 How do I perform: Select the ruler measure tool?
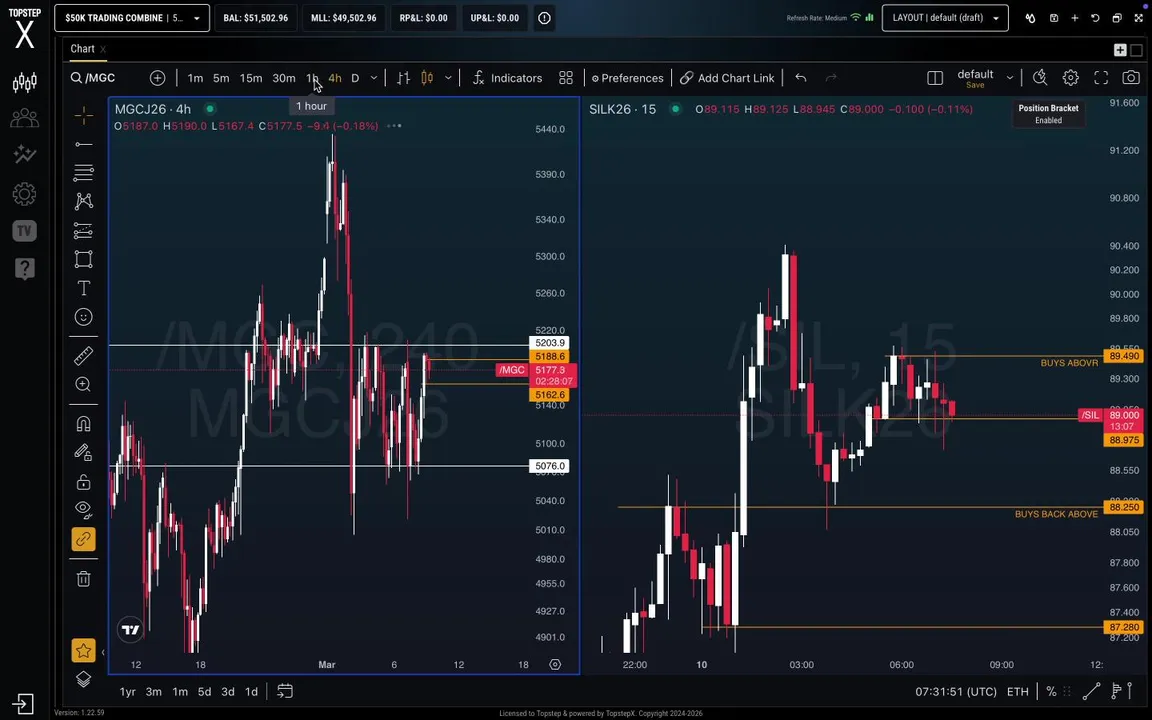point(84,356)
